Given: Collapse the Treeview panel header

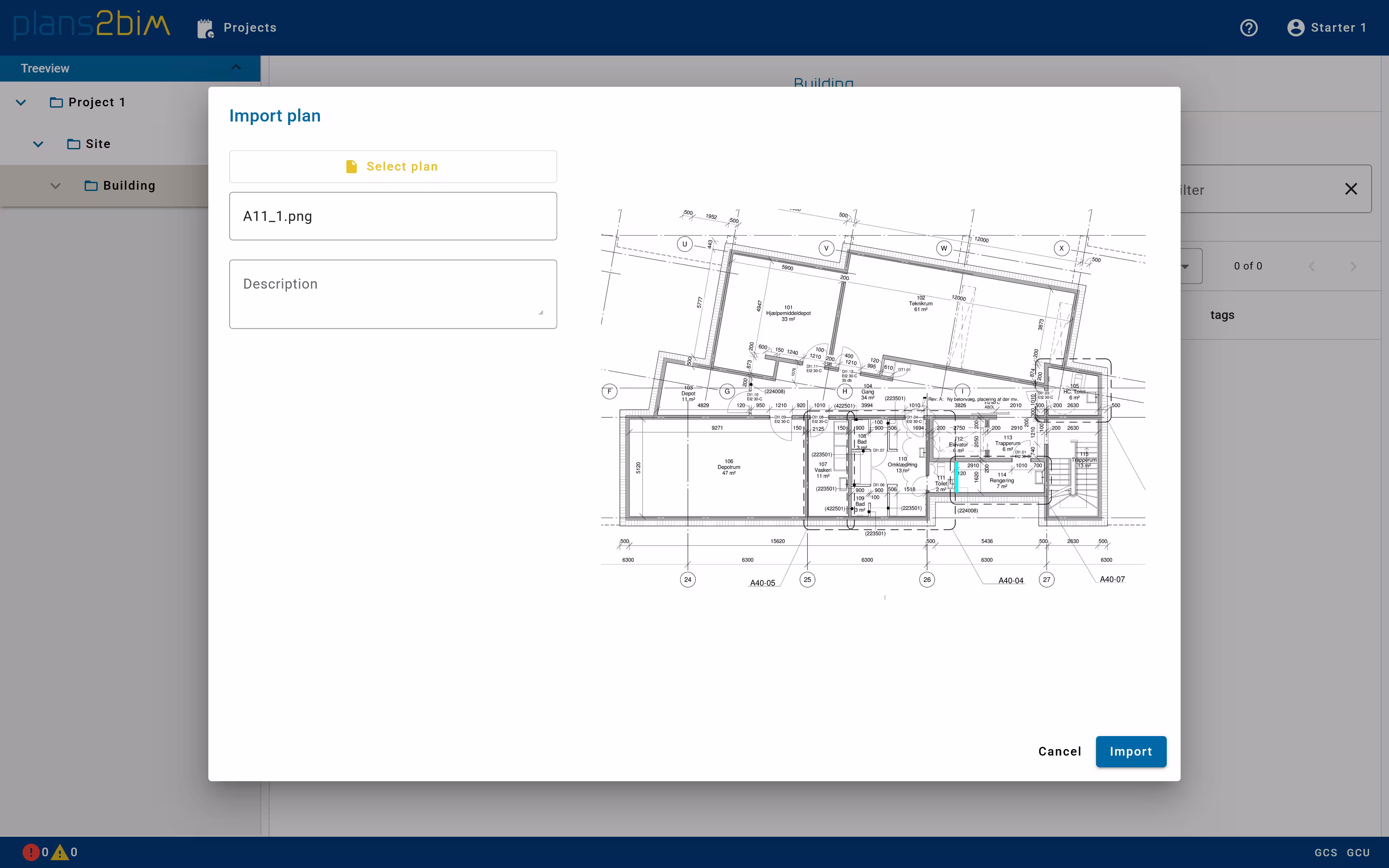Looking at the screenshot, I should tap(235, 67).
